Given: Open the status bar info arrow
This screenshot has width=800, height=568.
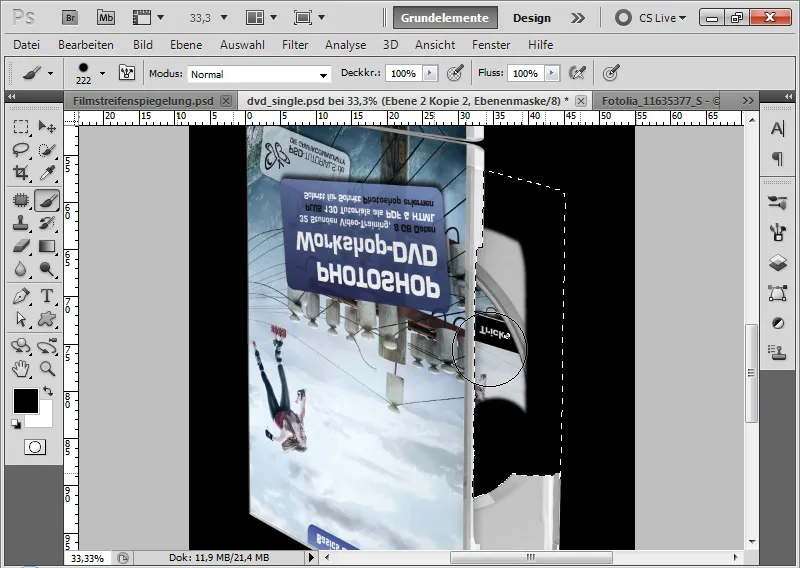Looking at the screenshot, I should pyautogui.click(x=311, y=557).
